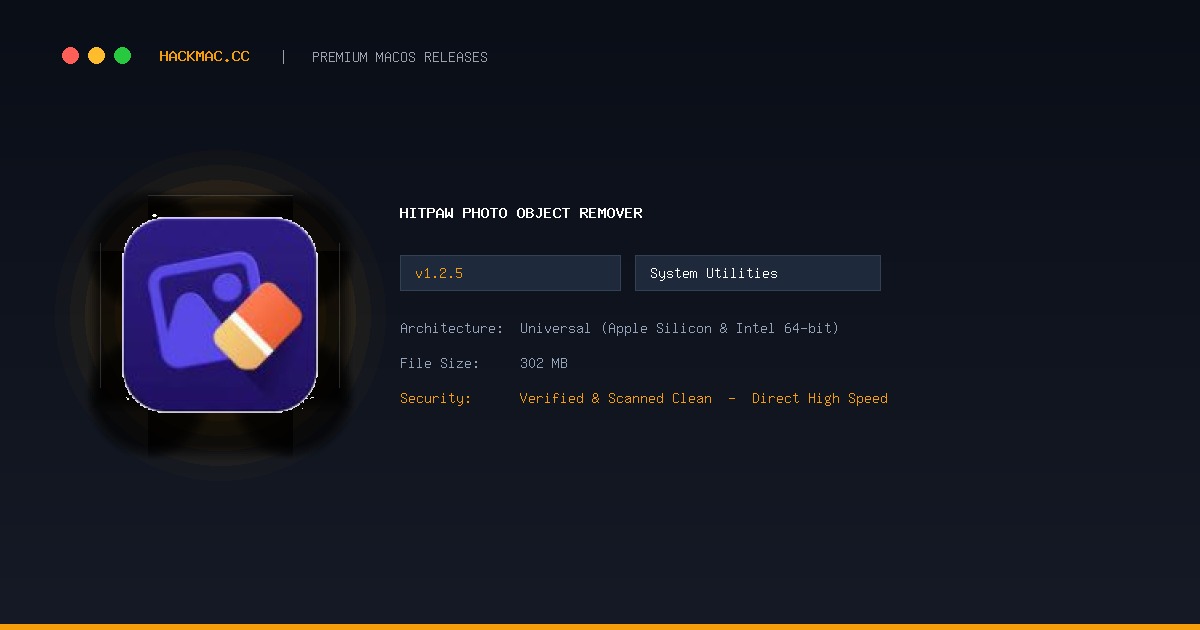Click the yellow minimize window dot

[96, 56]
